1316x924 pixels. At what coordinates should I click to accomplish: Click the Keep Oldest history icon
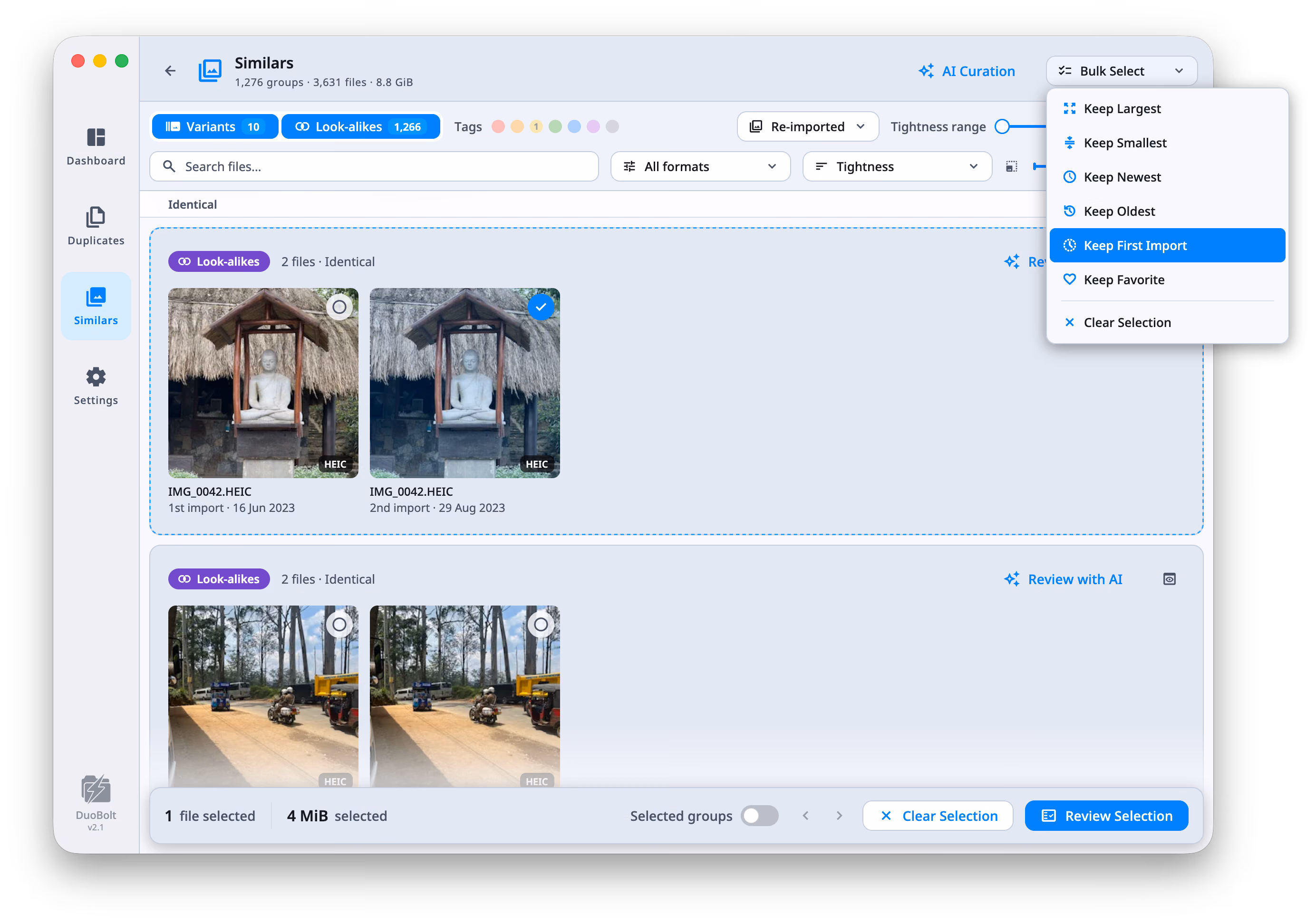click(x=1070, y=212)
